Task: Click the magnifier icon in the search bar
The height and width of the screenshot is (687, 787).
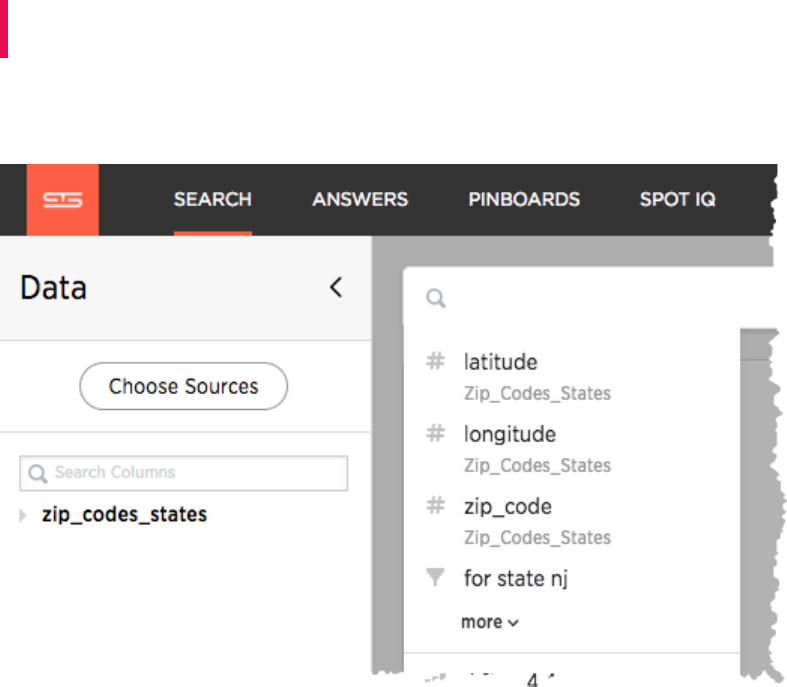Action: (436, 298)
